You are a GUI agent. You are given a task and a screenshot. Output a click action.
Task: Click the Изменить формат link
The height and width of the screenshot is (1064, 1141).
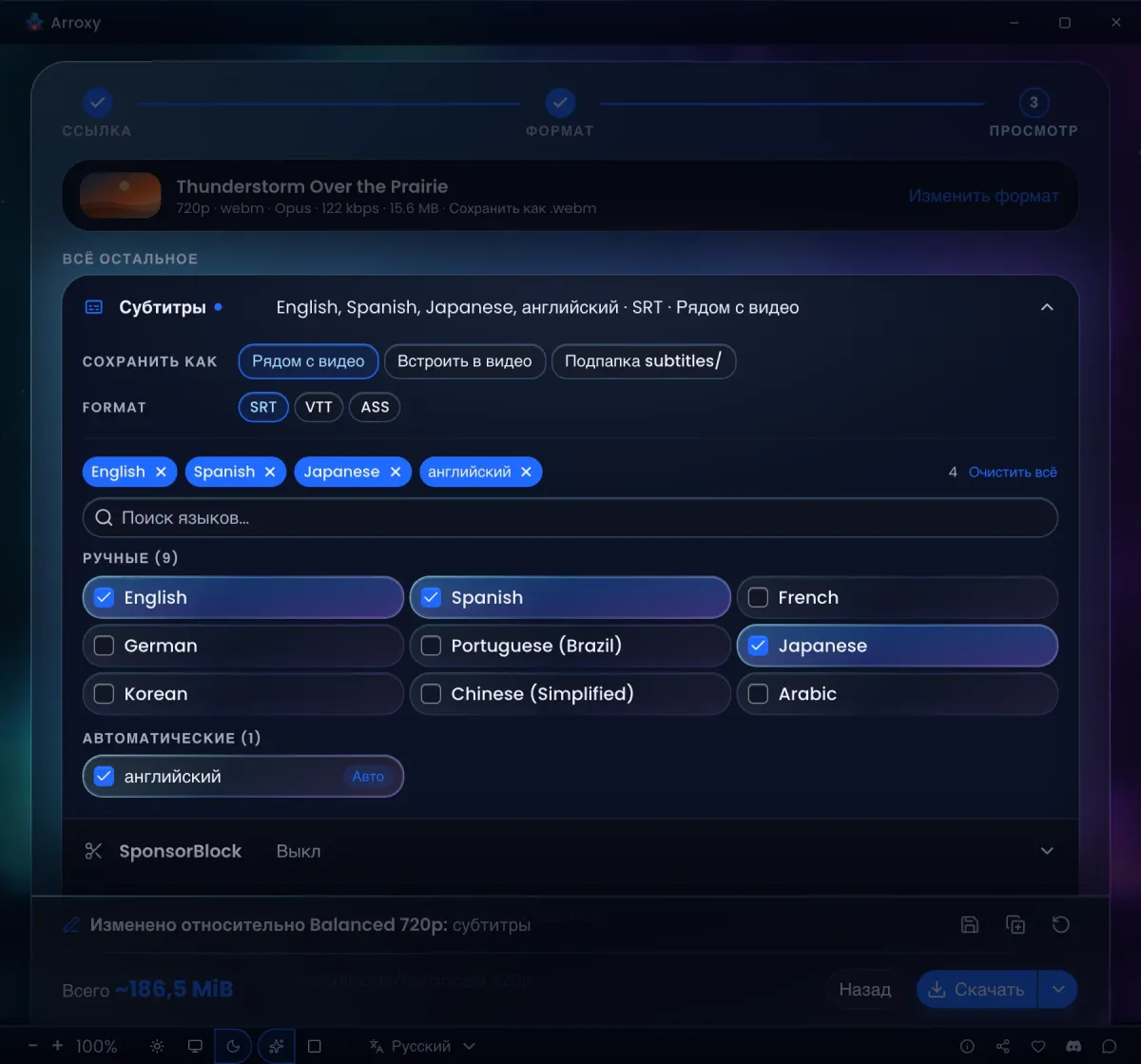point(983,196)
